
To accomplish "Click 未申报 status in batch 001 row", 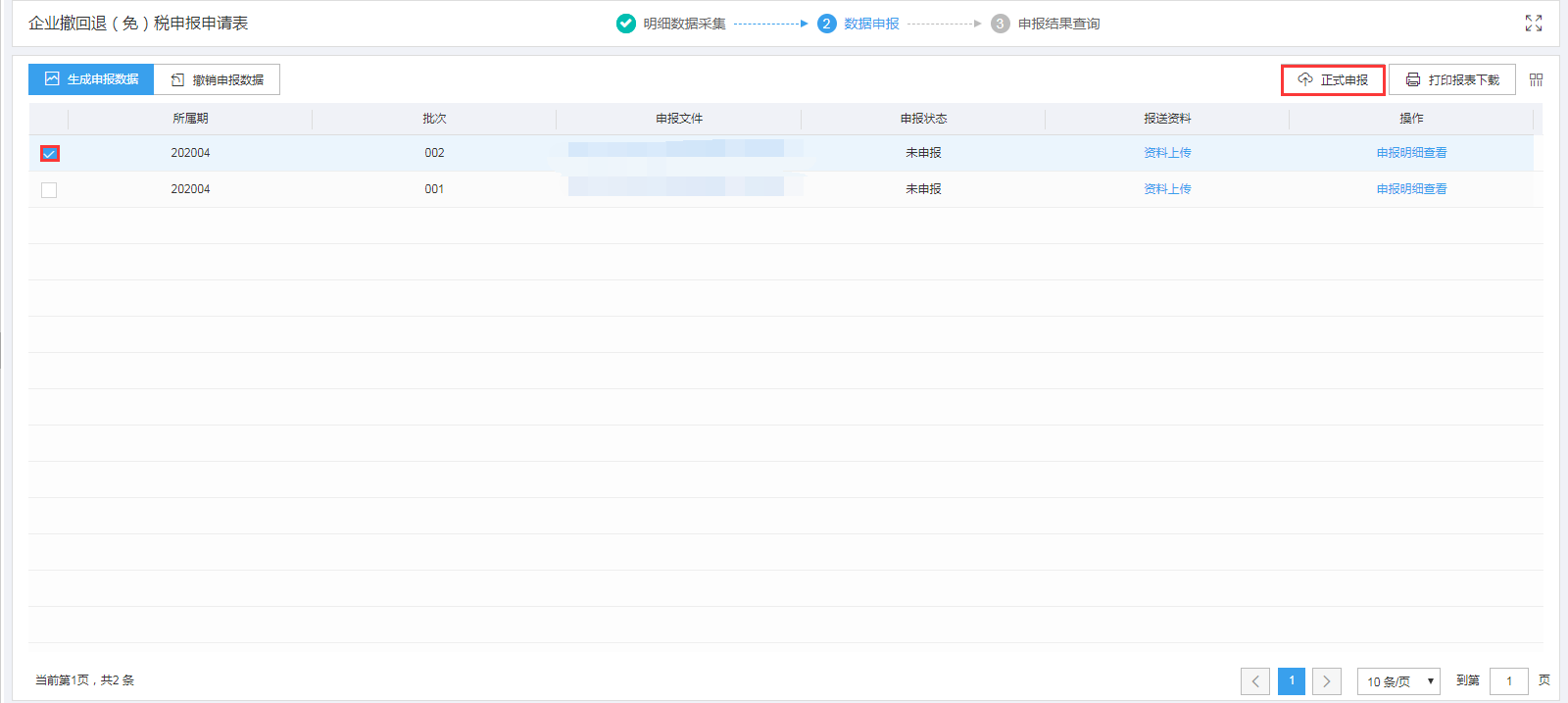I will click(x=923, y=189).
